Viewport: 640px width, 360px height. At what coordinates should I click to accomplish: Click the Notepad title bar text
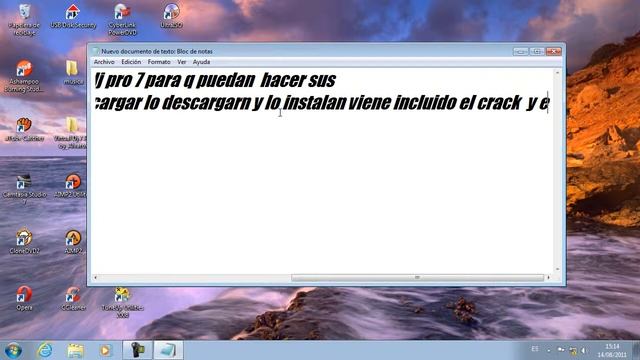[157, 51]
